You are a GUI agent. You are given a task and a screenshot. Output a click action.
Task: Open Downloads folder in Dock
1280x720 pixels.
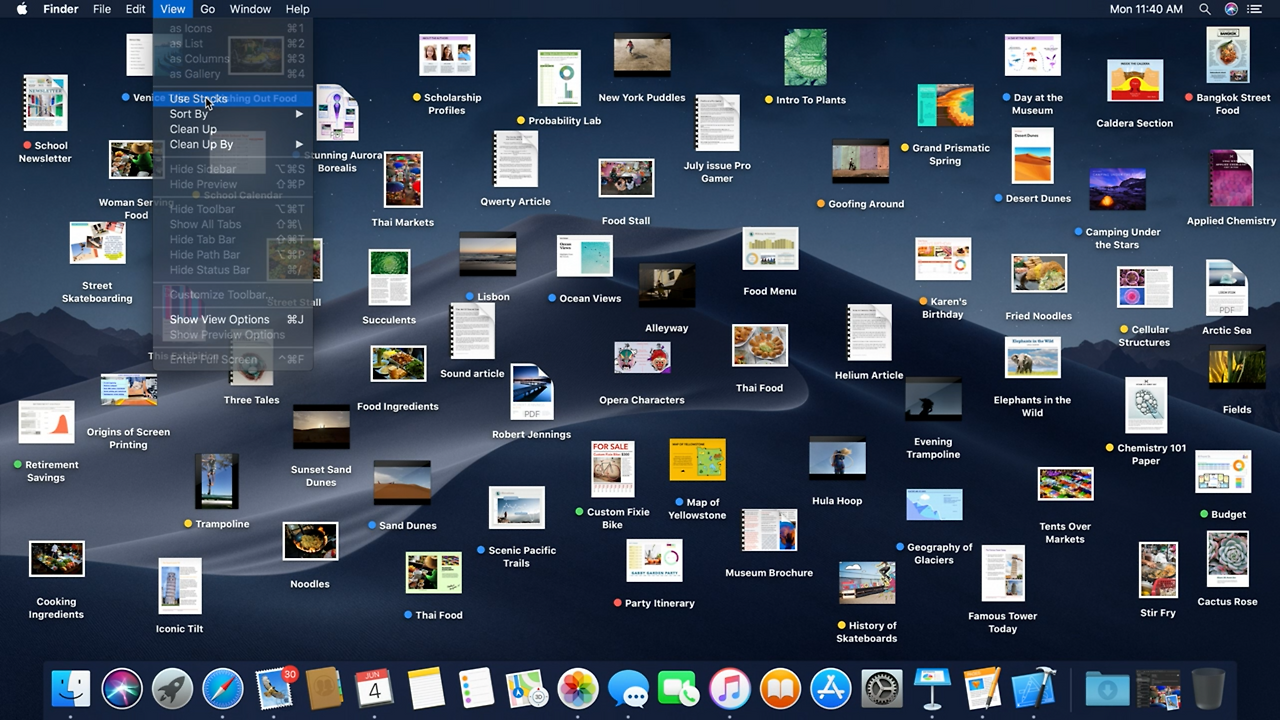tap(1107, 689)
